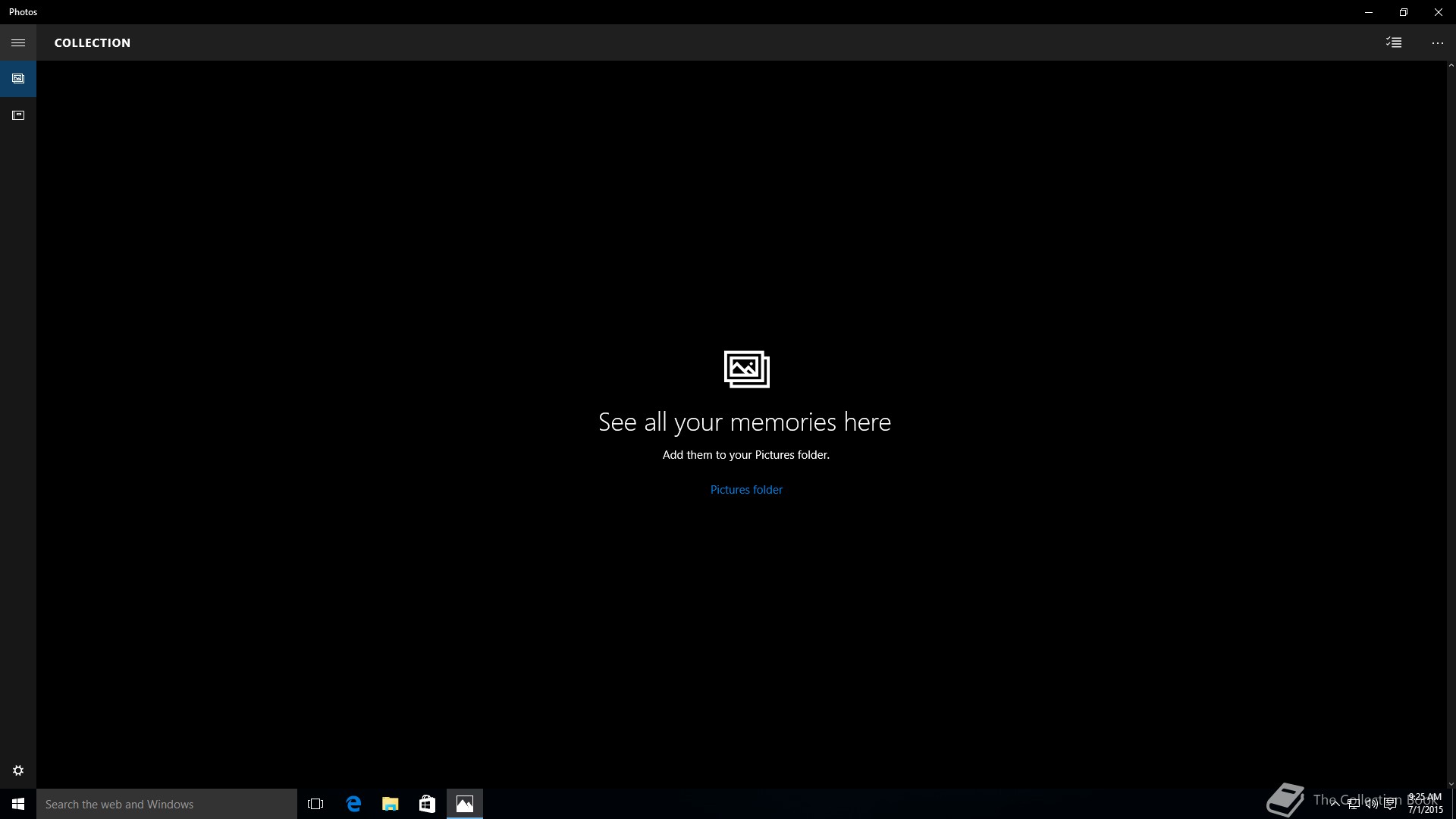Open File Explorer from the taskbar
This screenshot has height=819, width=1456.
click(391, 804)
